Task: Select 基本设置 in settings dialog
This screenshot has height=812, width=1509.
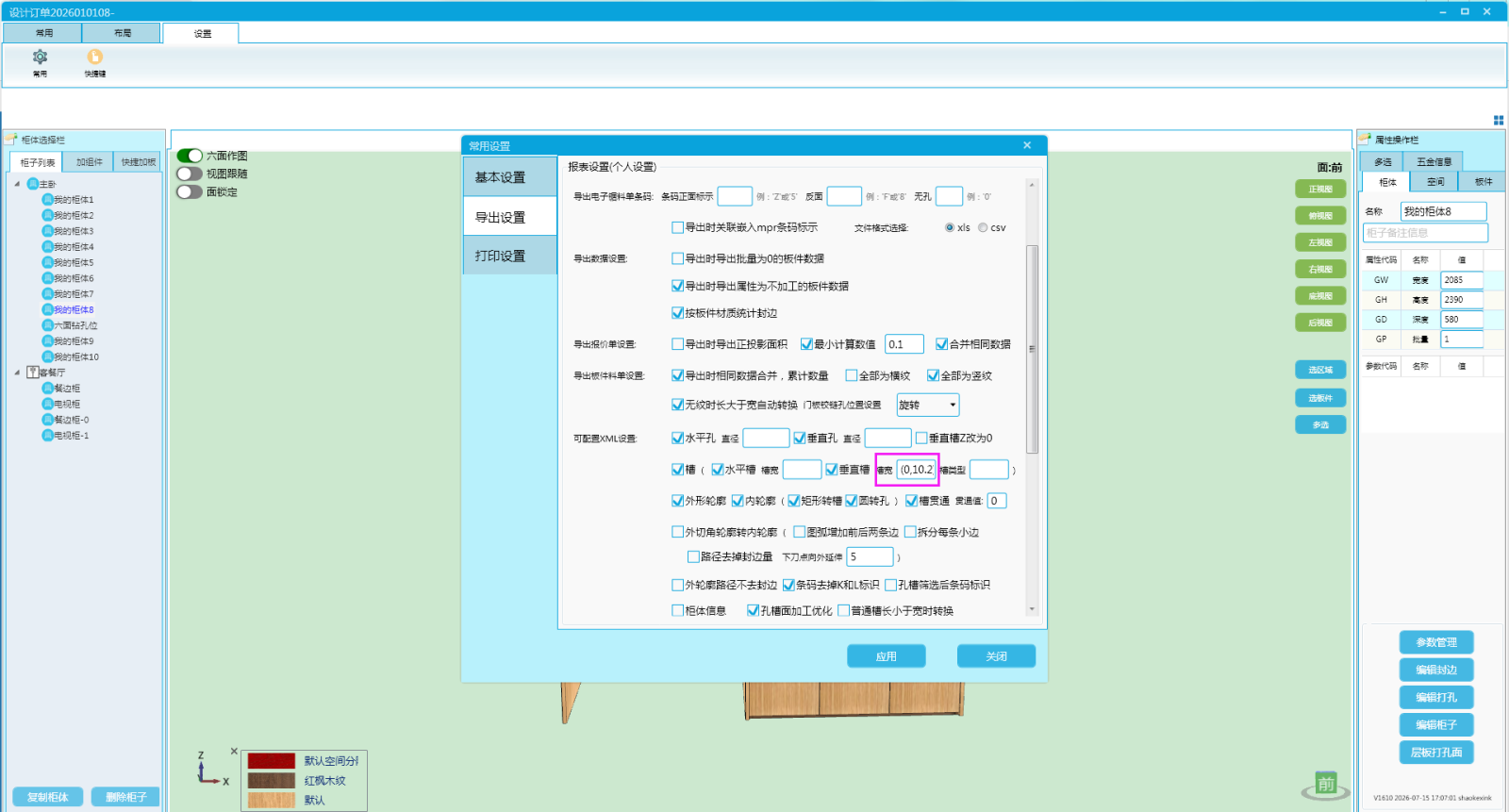Action: click(x=510, y=177)
